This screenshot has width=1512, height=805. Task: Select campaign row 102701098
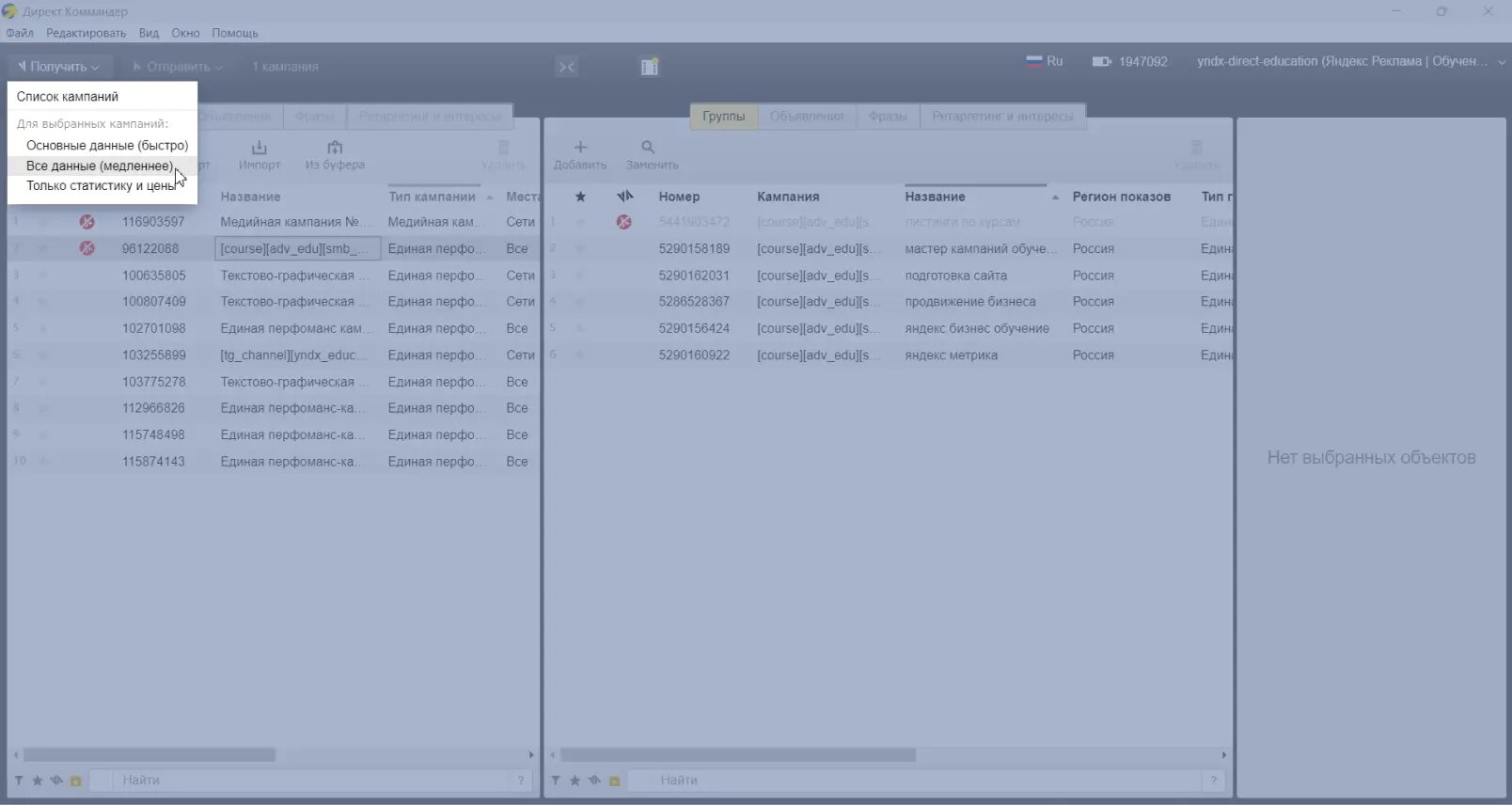click(273, 328)
